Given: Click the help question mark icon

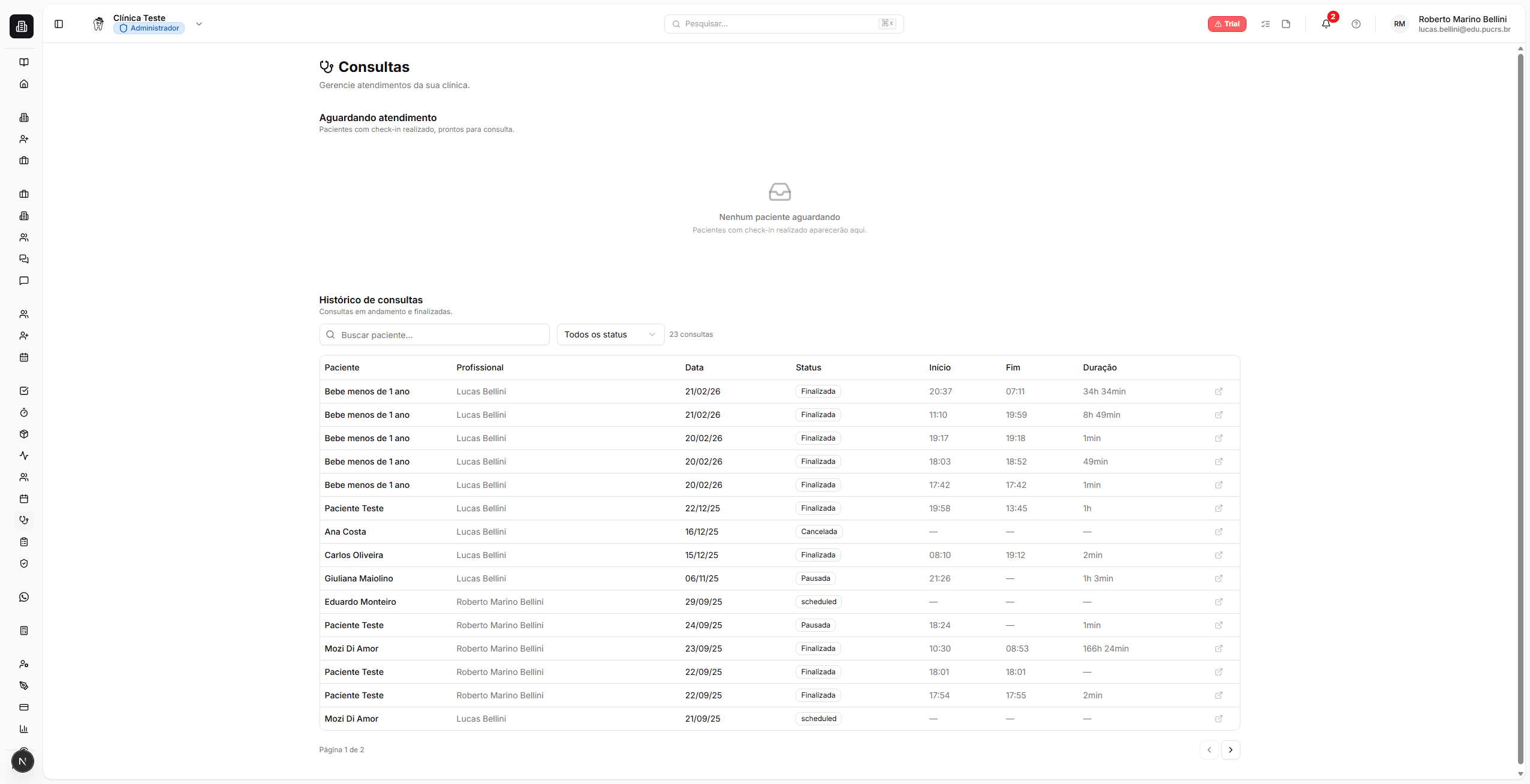Looking at the screenshot, I should (1356, 24).
